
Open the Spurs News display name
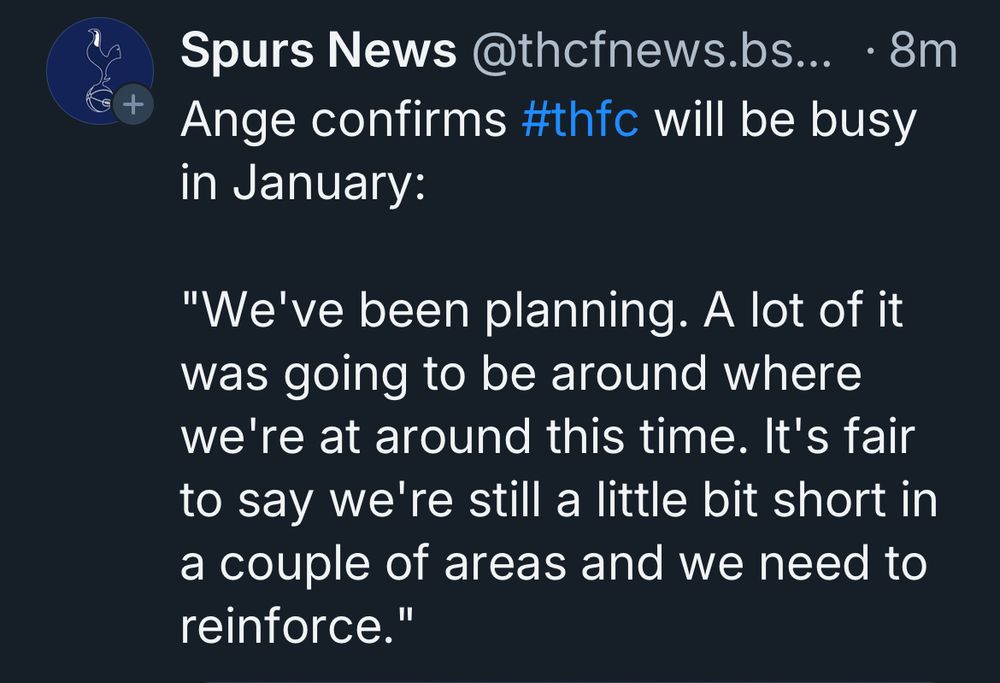318,53
